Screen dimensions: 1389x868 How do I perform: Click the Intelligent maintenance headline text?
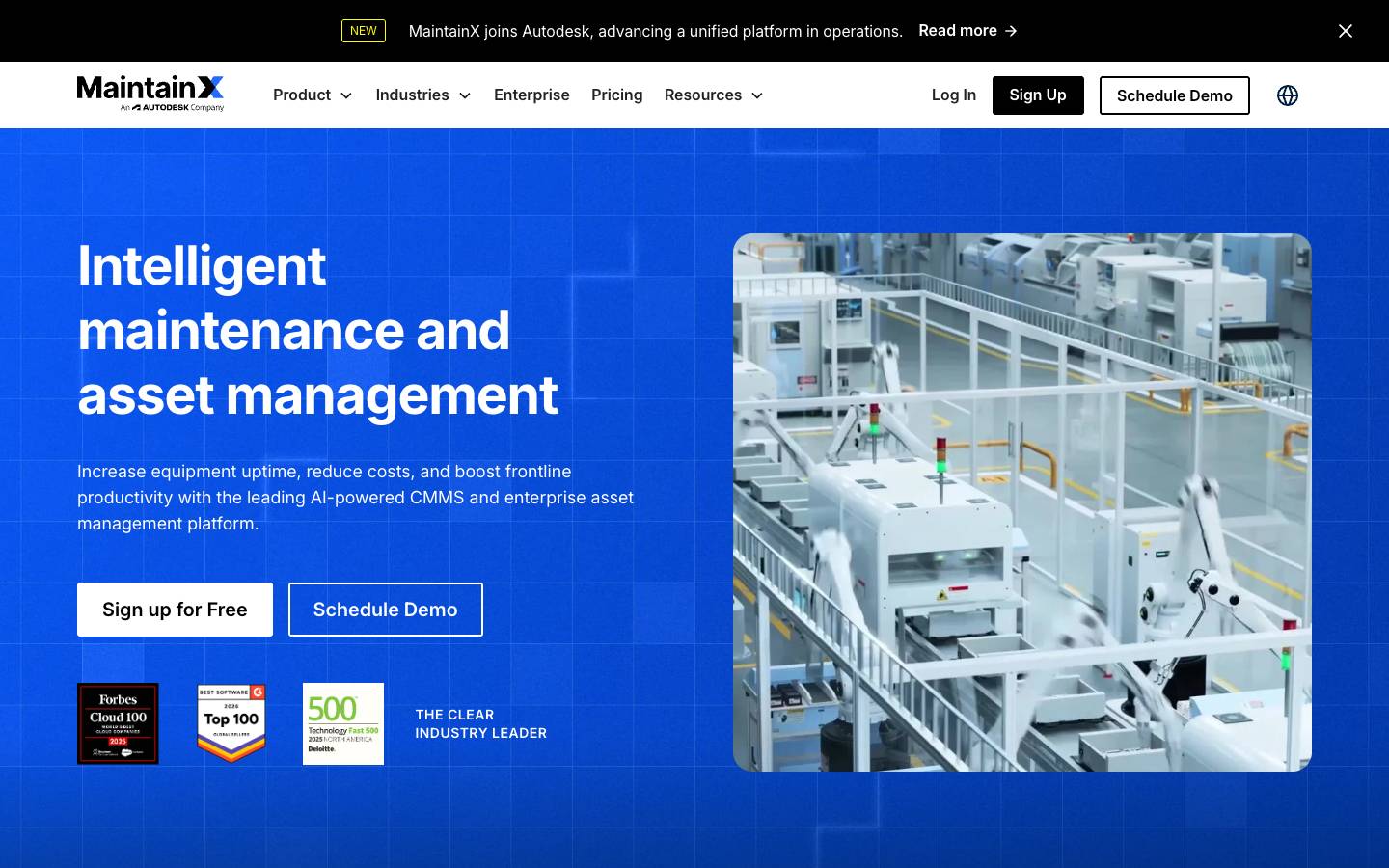click(x=318, y=330)
